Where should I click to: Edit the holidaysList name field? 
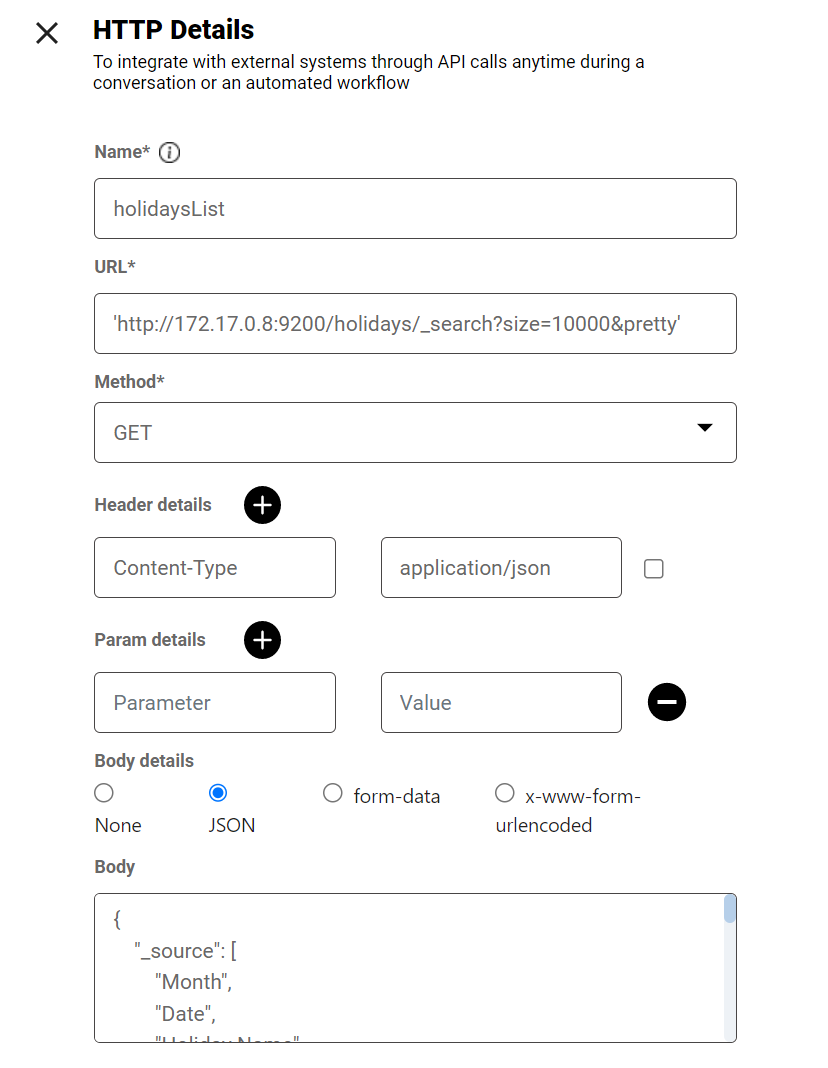click(414, 209)
